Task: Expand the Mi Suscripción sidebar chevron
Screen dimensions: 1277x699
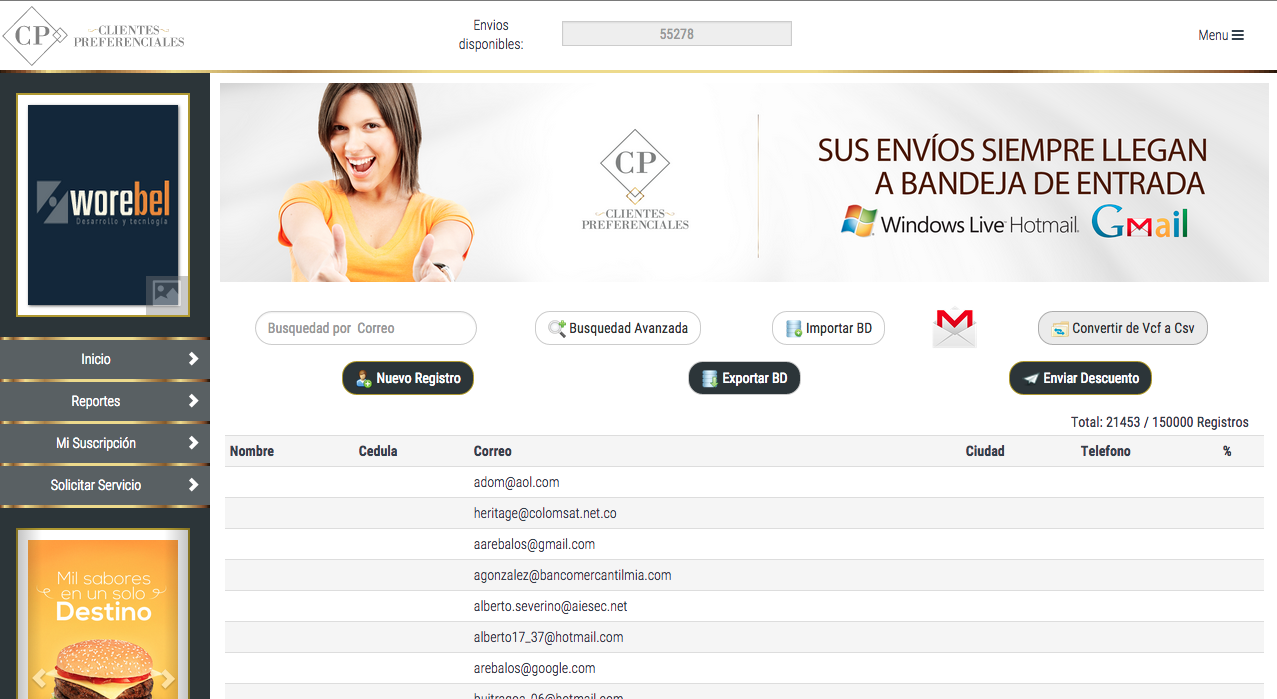Action: pyautogui.click(x=193, y=443)
